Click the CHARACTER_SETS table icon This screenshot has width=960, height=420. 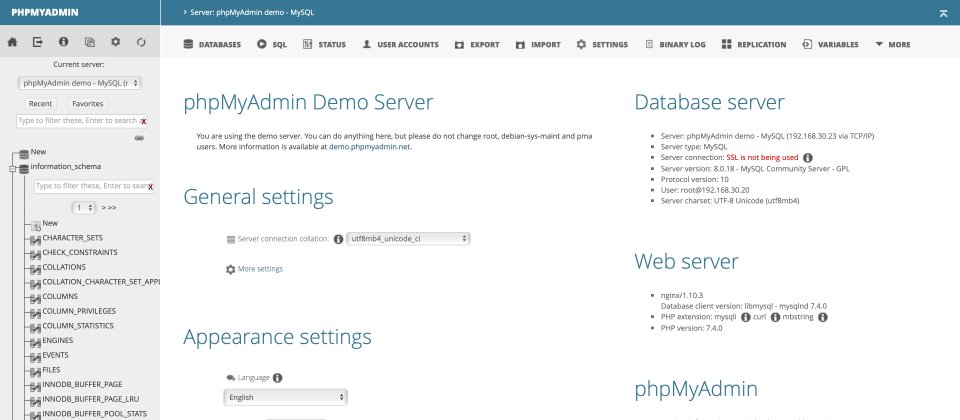36,240
